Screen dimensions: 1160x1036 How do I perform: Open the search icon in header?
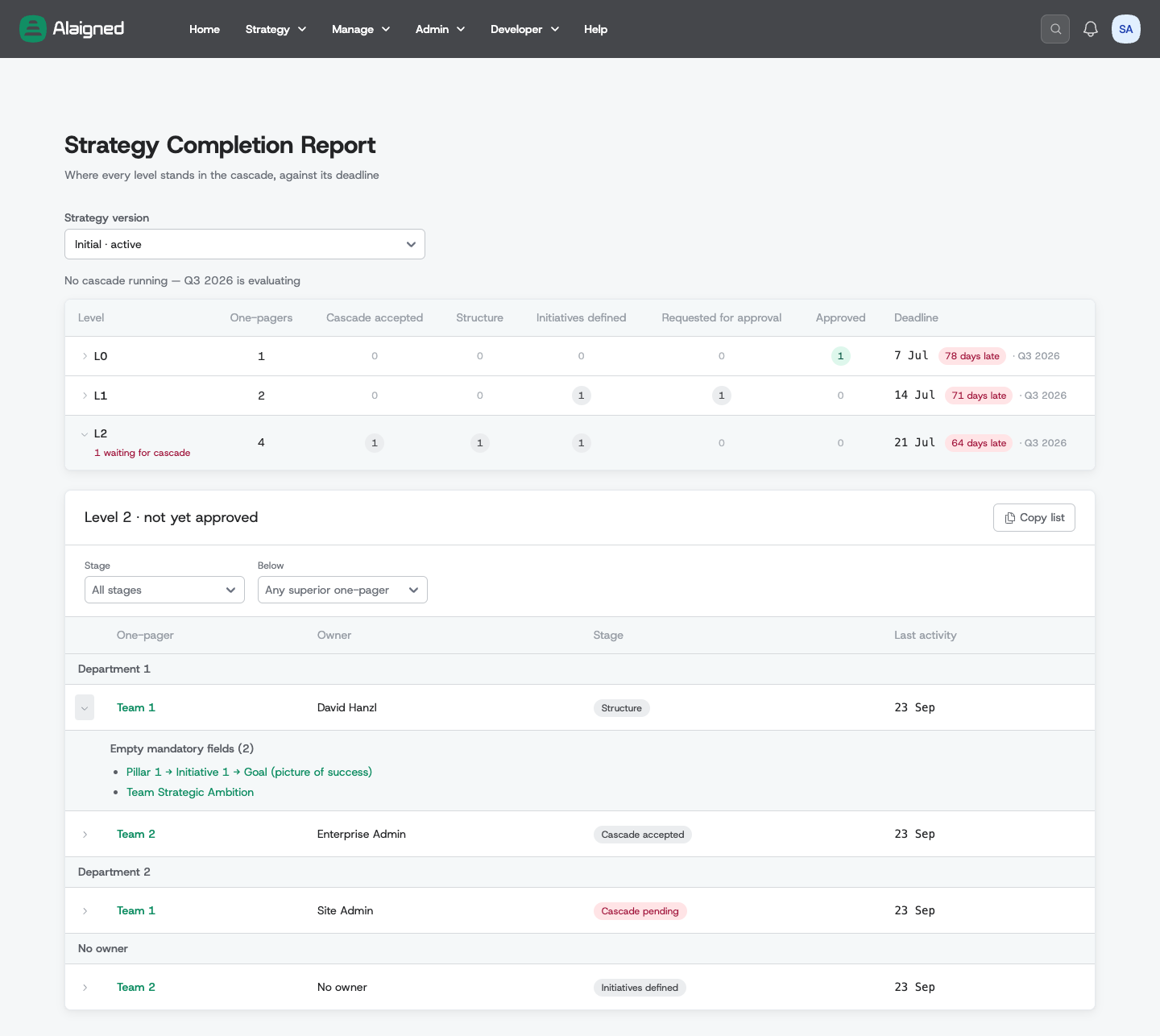[1055, 29]
